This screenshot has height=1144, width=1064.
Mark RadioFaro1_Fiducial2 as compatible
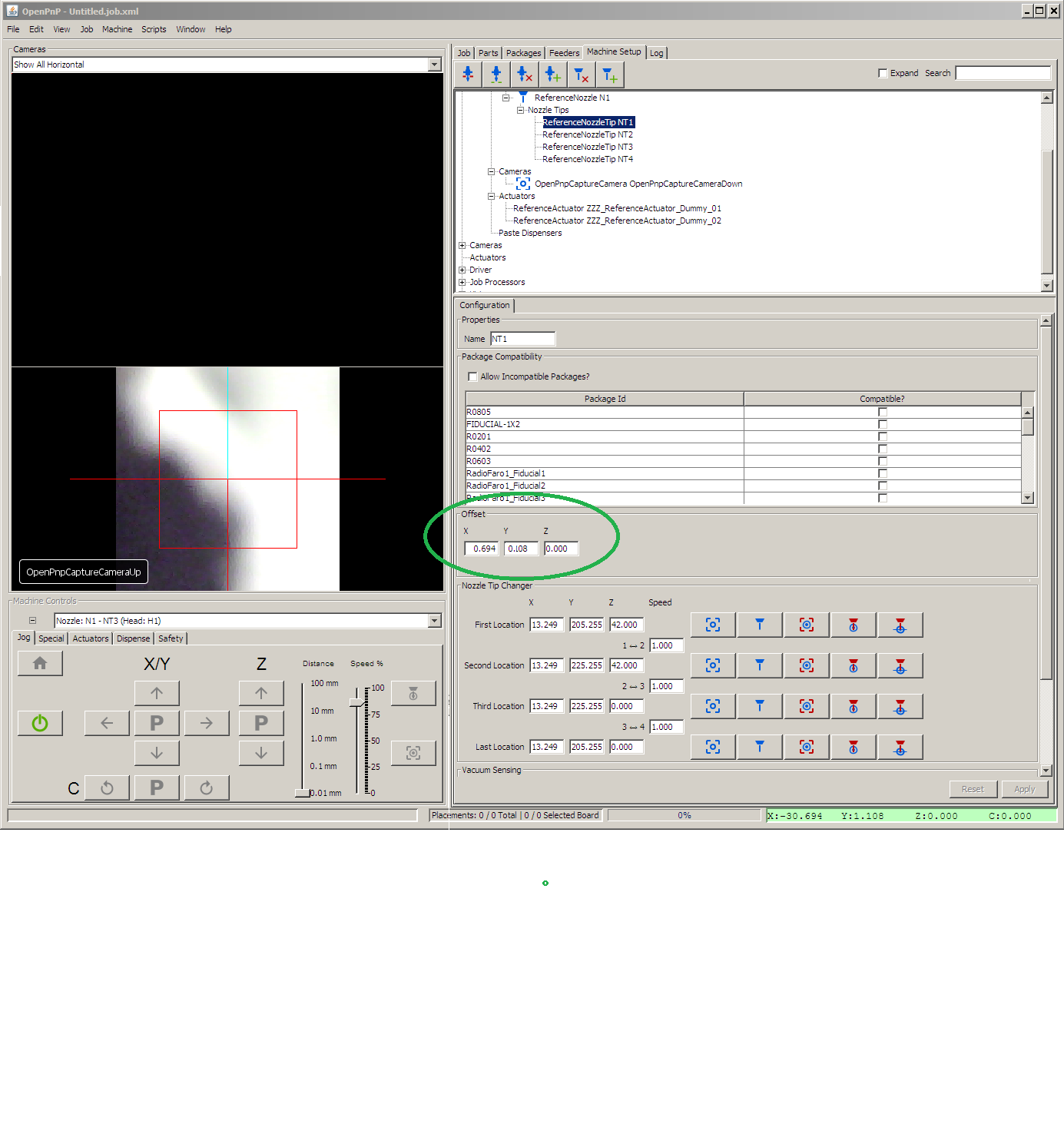pos(883,486)
